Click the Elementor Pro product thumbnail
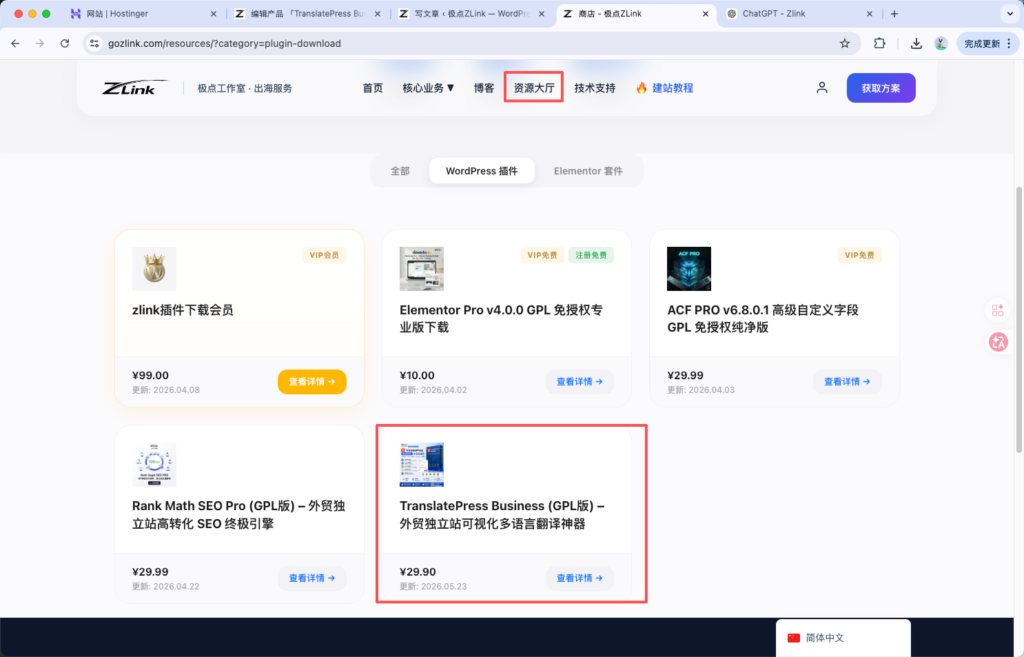The image size is (1024, 657). click(x=422, y=268)
